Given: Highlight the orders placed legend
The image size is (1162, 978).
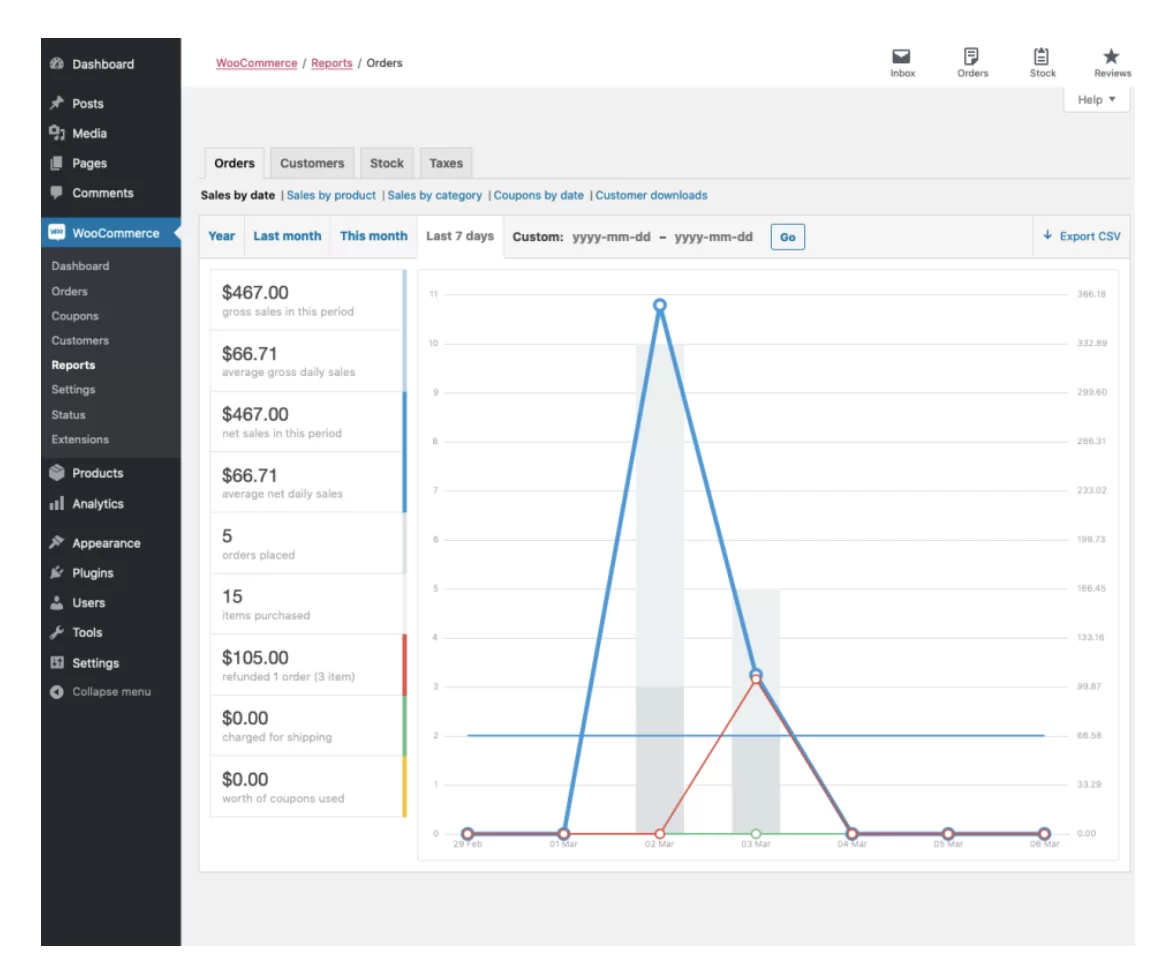Looking at the screenshot, I should pos(308,543).
